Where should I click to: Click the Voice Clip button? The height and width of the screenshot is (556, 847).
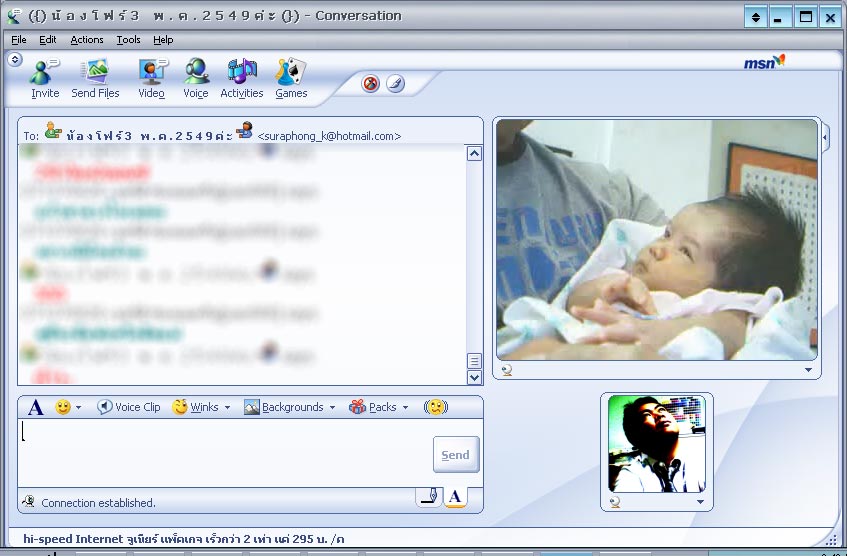pos(129,407)
